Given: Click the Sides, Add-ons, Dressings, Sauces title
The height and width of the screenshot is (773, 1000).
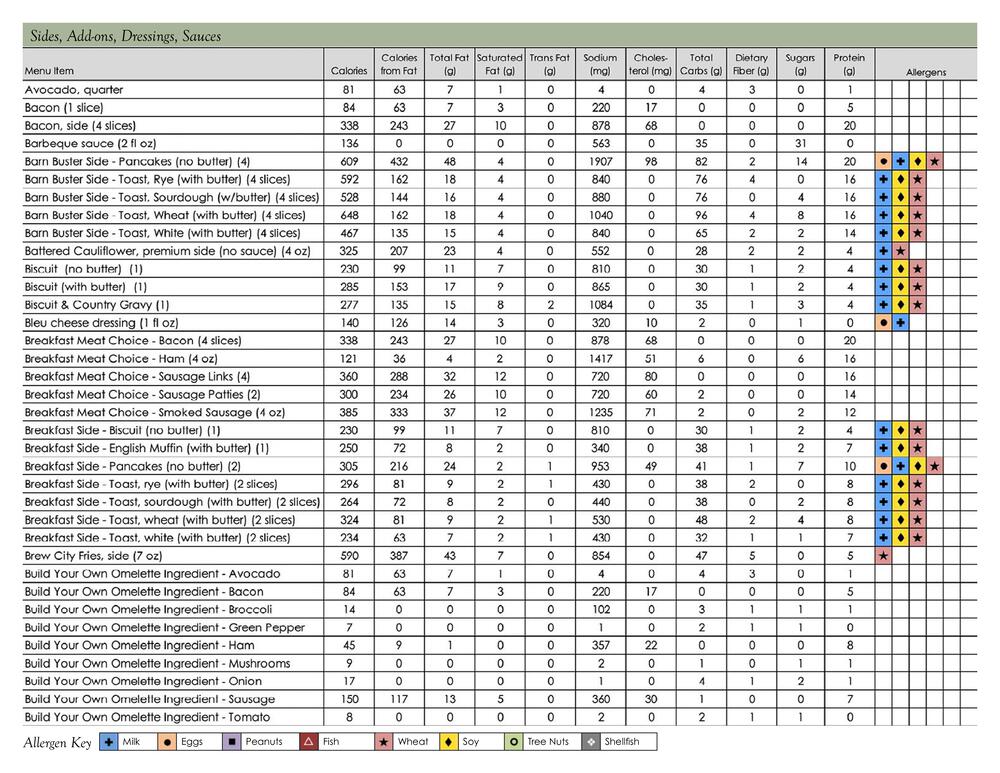Looking at the screenshot, I should point(123,36).
